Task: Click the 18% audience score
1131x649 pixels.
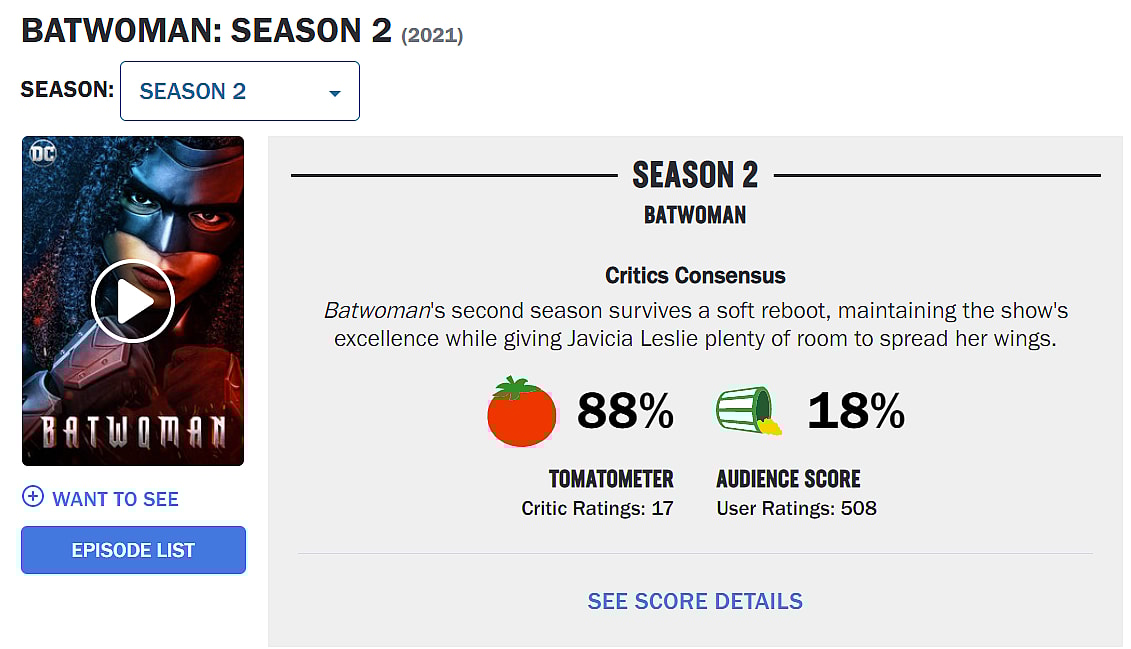Action: (856, 411)
